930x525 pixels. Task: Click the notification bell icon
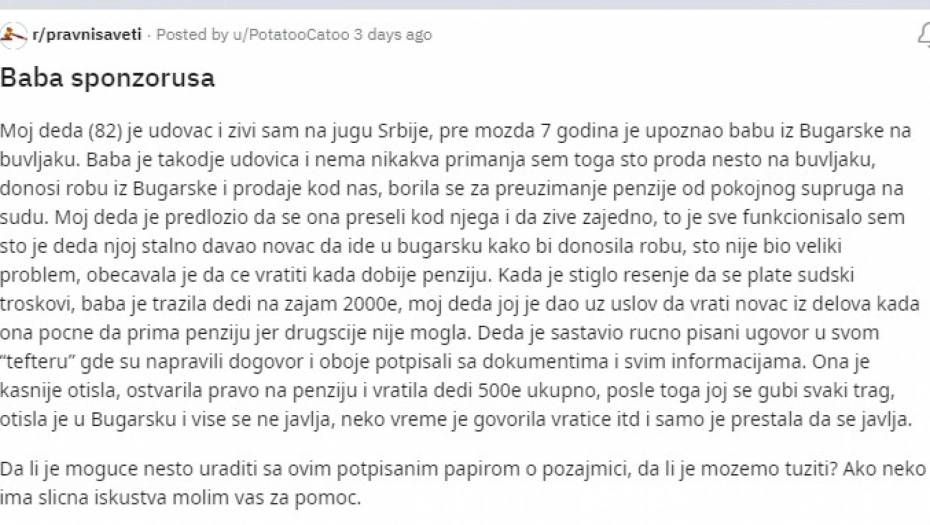pos(923,35)
